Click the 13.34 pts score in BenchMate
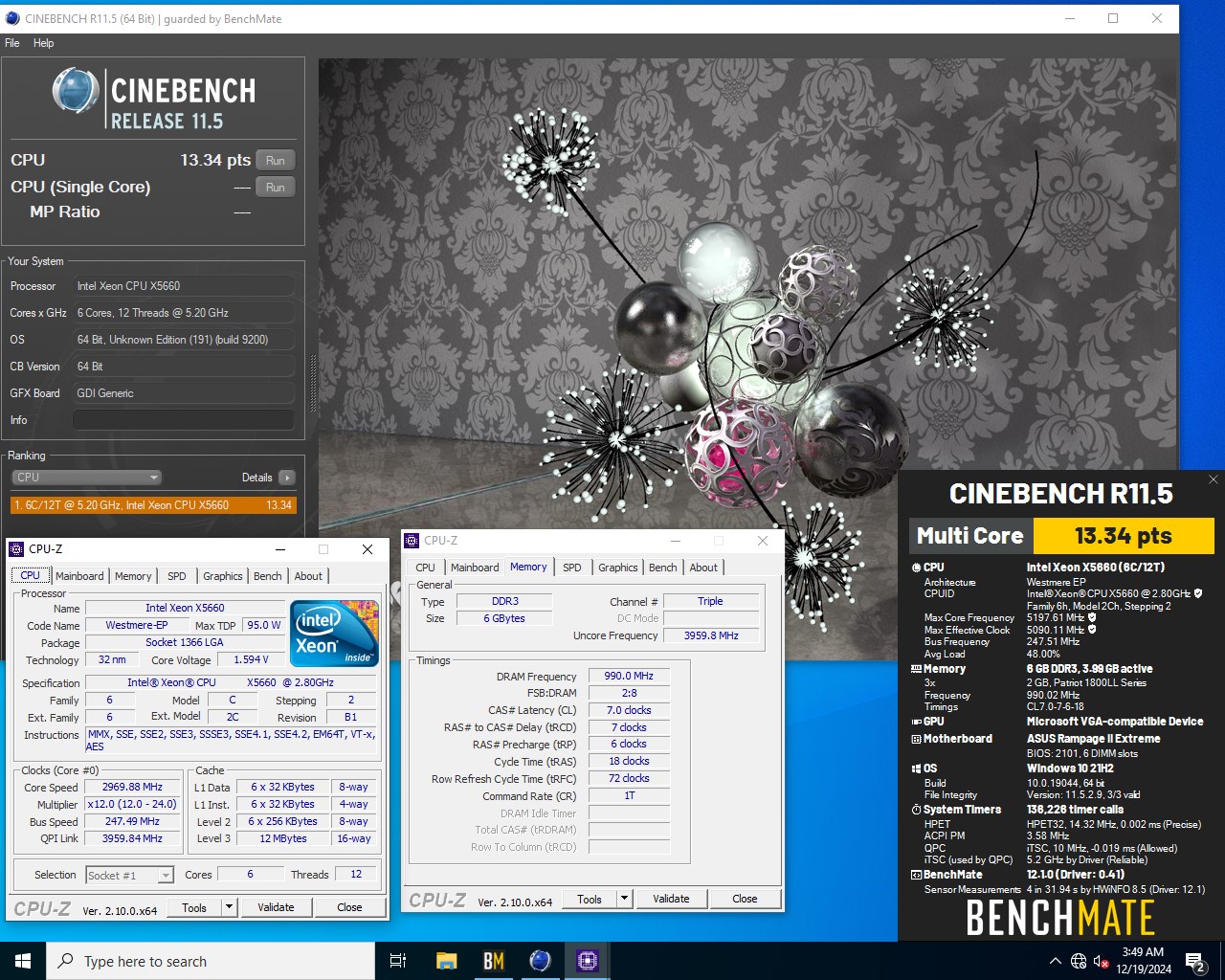Screen dimensions: 1225x980 click(x=1124, y=536)
